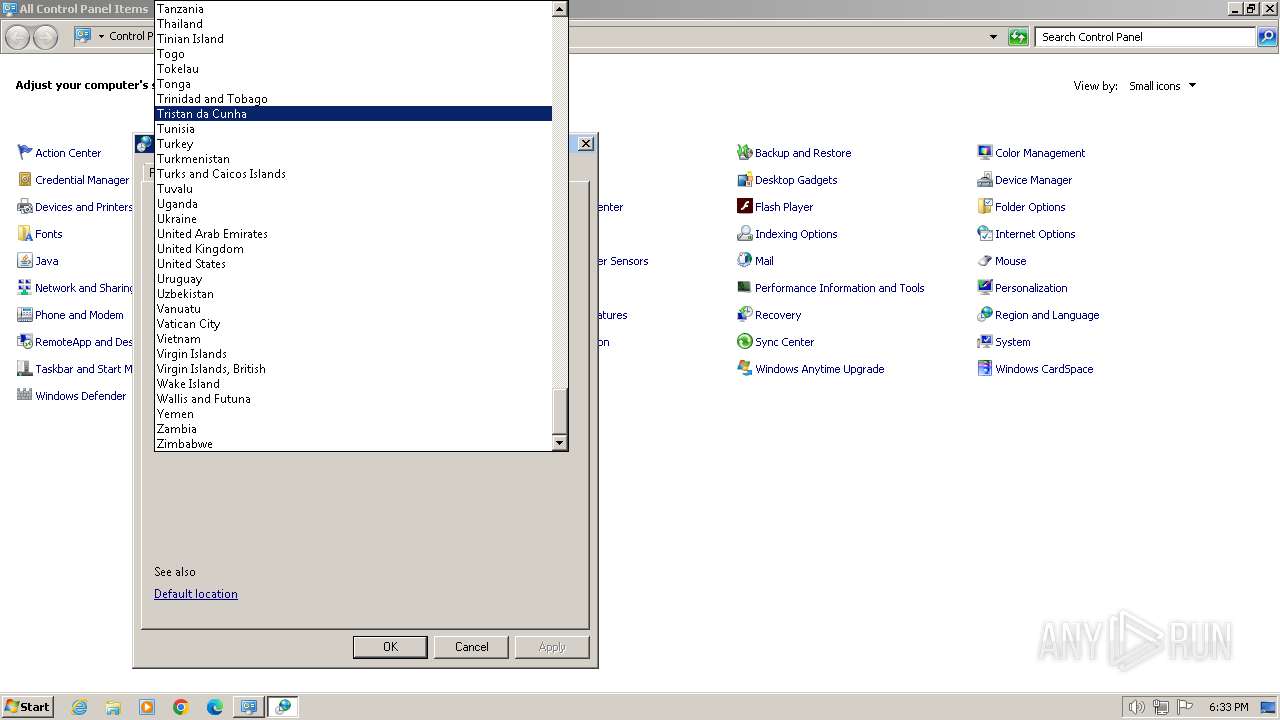Click OK in the dialog

[390, 647]
